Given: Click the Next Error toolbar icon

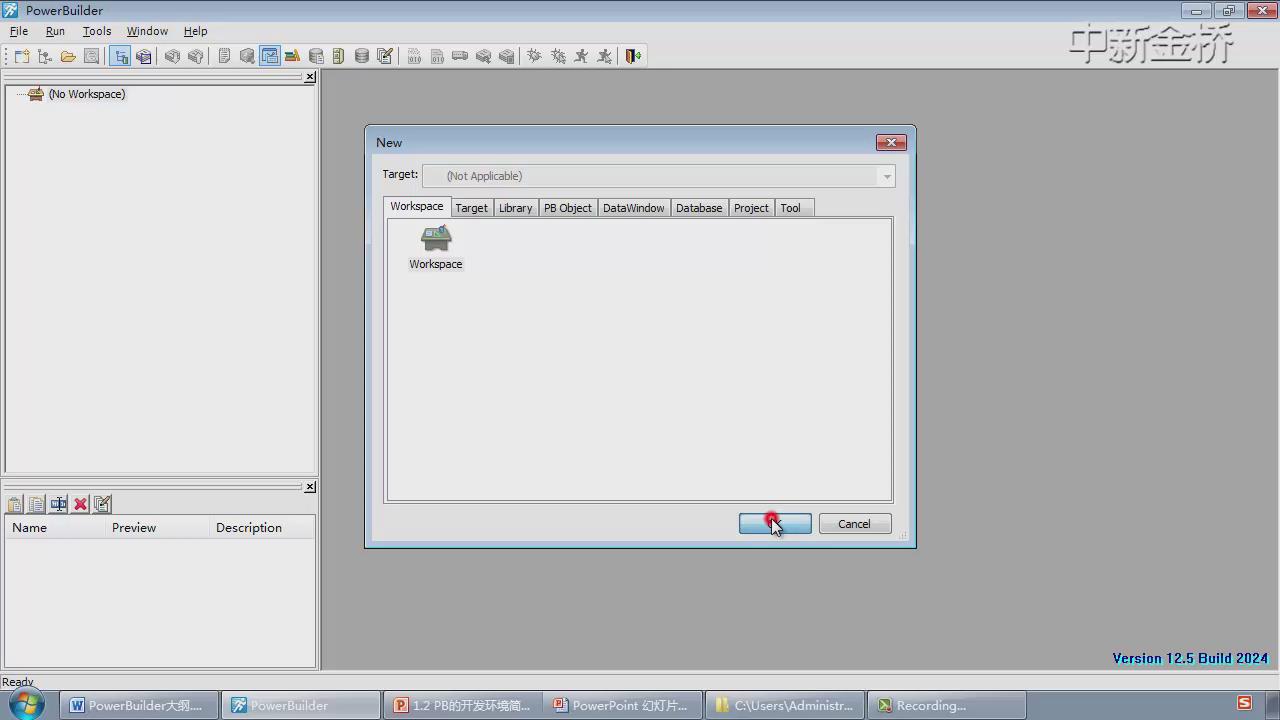Looking at the screenshot, I should [x=172, y=56].
